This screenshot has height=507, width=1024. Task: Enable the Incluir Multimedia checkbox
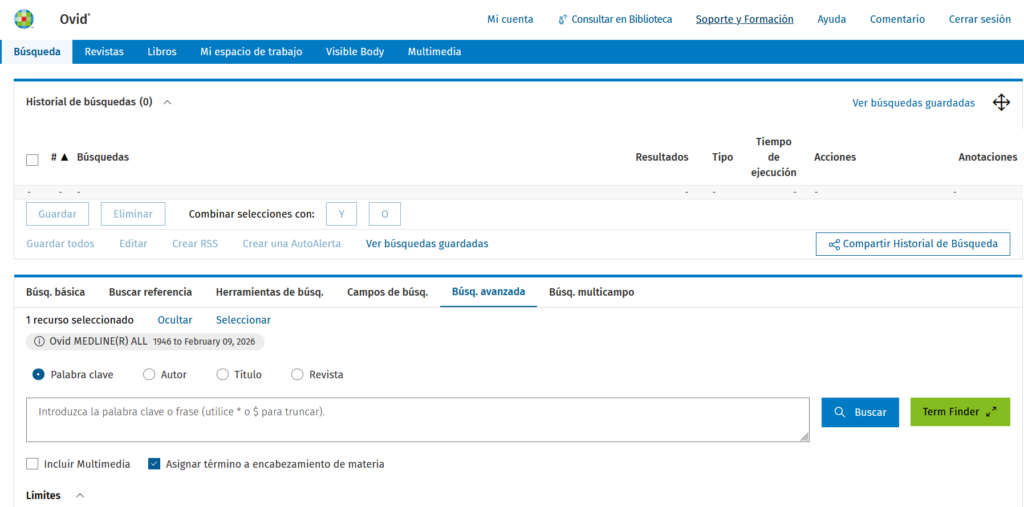point(33,464)
